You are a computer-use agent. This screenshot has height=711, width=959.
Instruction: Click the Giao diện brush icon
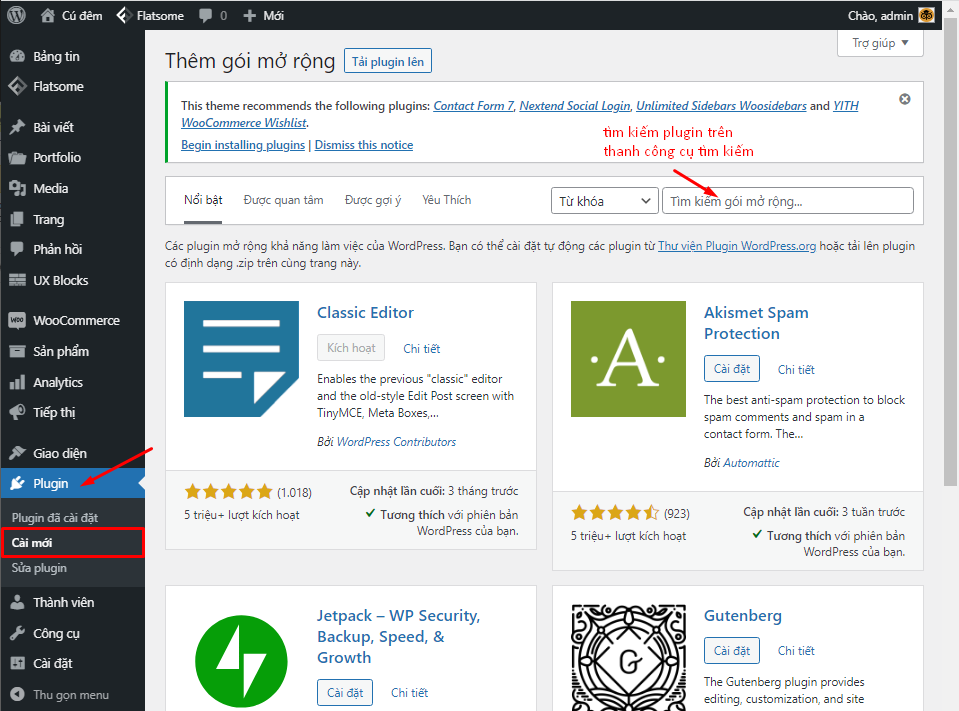pyautogui.click(x=17, y=453)
